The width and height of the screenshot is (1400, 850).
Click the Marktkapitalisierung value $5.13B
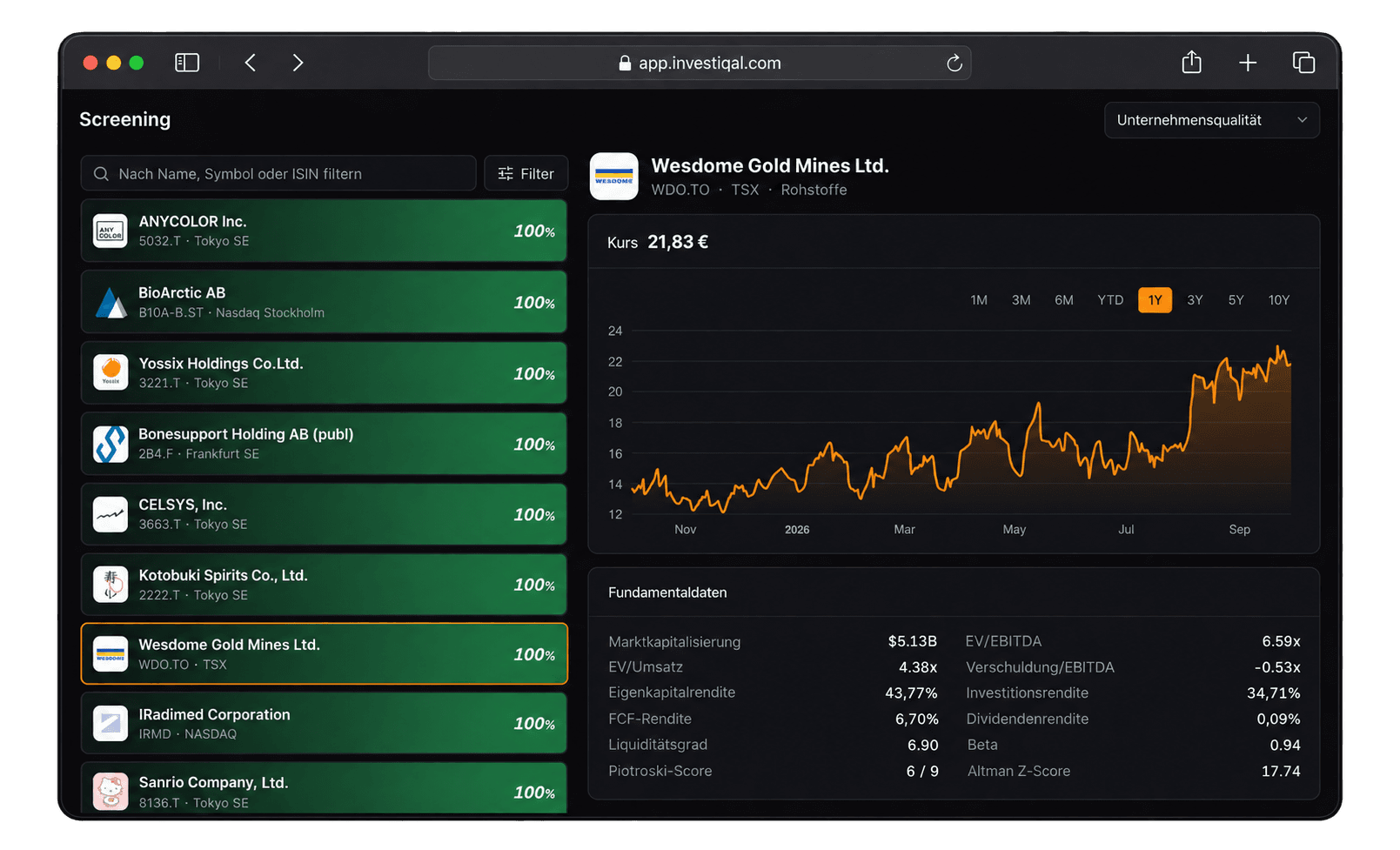coord(913,641)
